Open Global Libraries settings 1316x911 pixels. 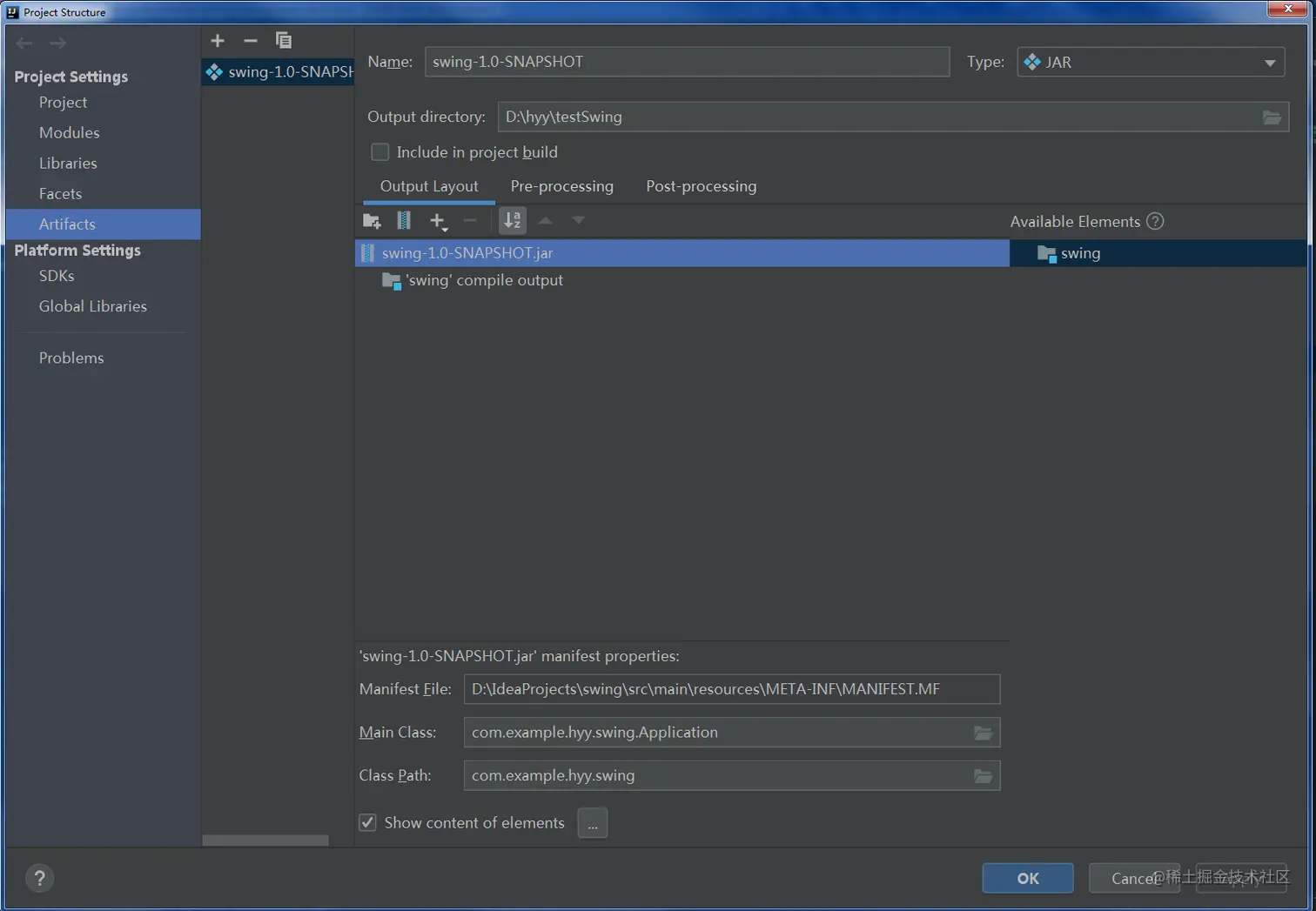click(x=92, y=305)
